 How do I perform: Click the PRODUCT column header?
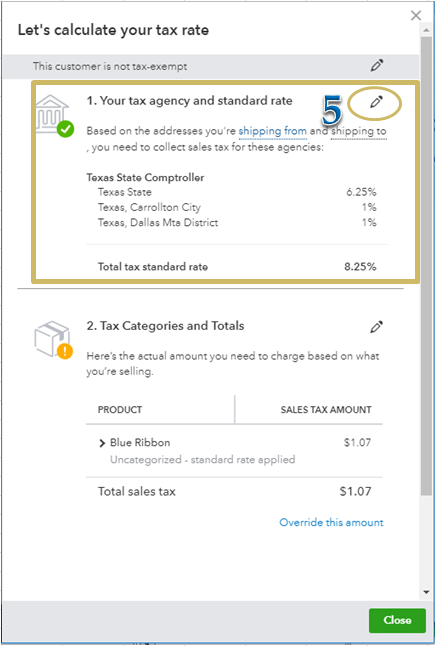coord(120,410)
